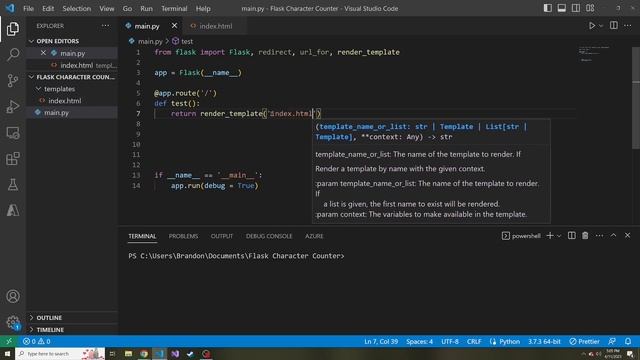640x360 pixels.
Task: Collapse the Open Editors section
Action: pos(31,41)
